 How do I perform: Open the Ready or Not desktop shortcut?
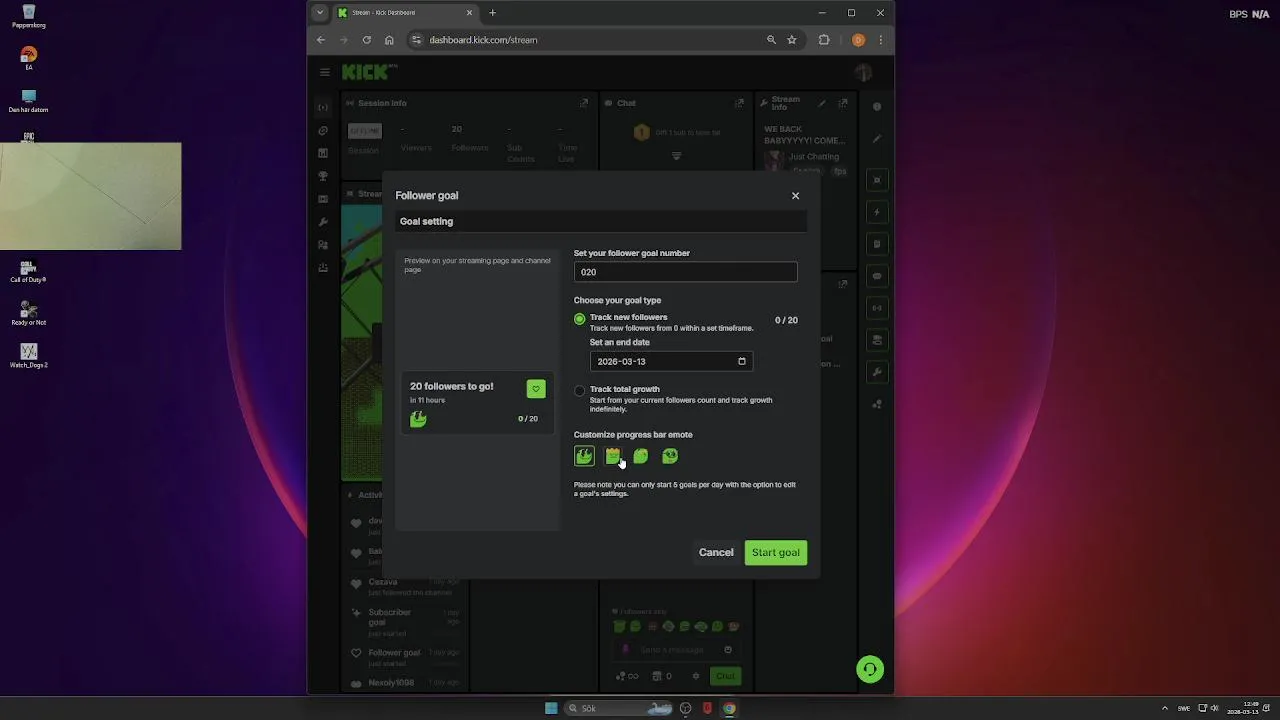coord(28,313)
